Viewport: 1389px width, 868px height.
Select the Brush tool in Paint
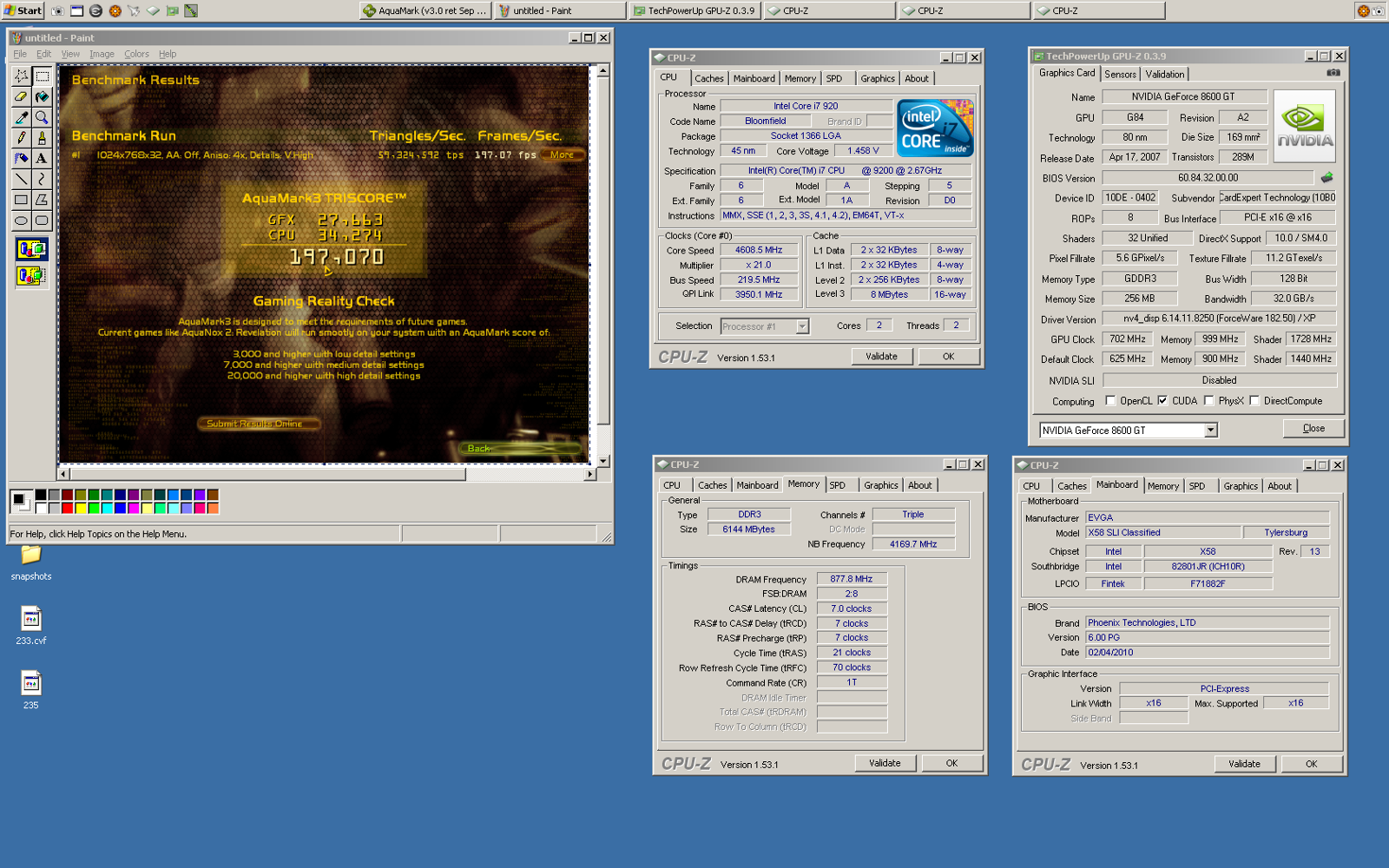pyautogui.click(x=42, y=138)
